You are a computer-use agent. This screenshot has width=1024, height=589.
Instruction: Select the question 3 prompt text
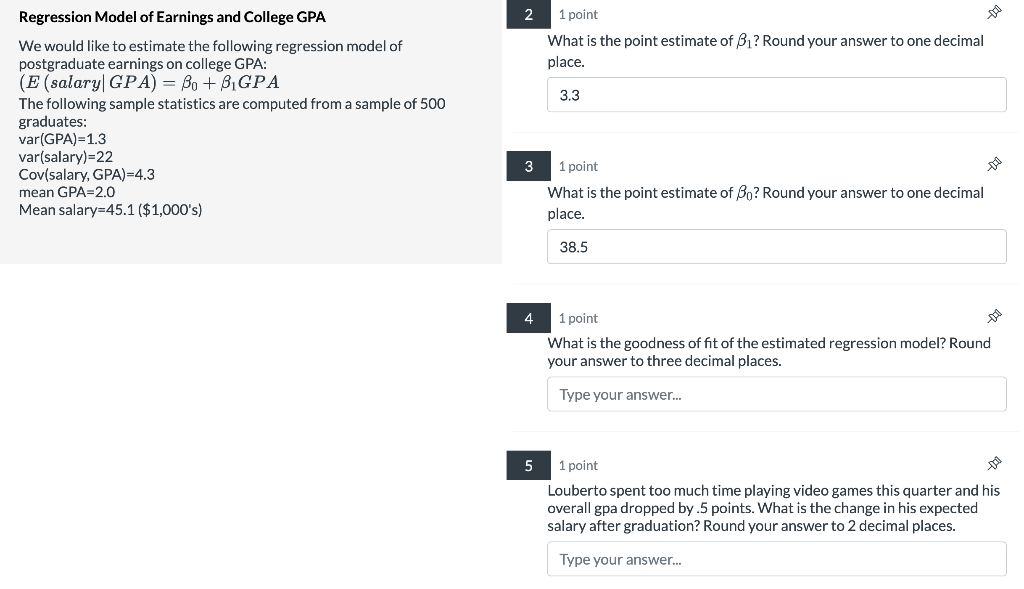click(x=765, y=202)
